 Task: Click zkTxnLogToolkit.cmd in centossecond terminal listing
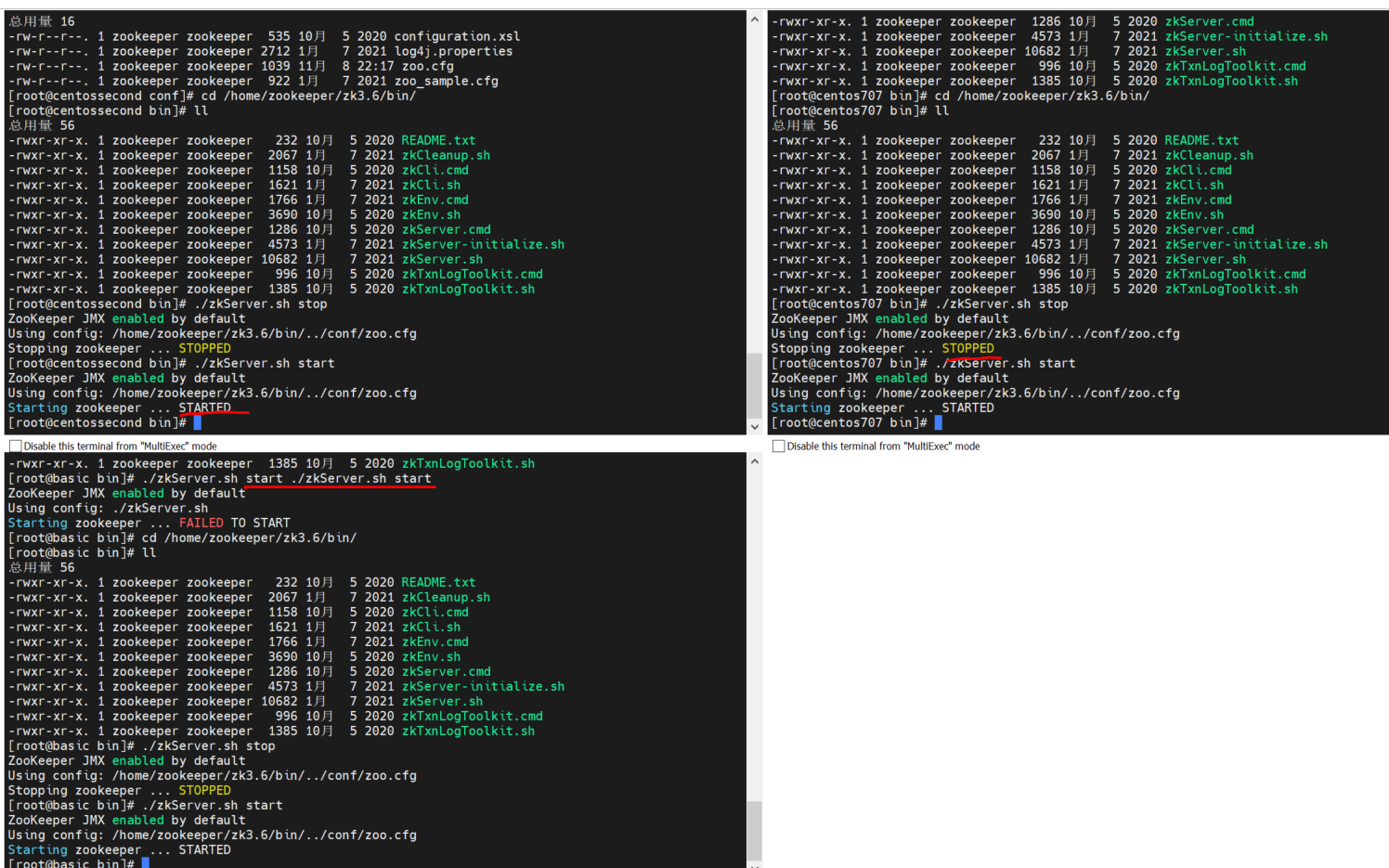coord(472,274)
